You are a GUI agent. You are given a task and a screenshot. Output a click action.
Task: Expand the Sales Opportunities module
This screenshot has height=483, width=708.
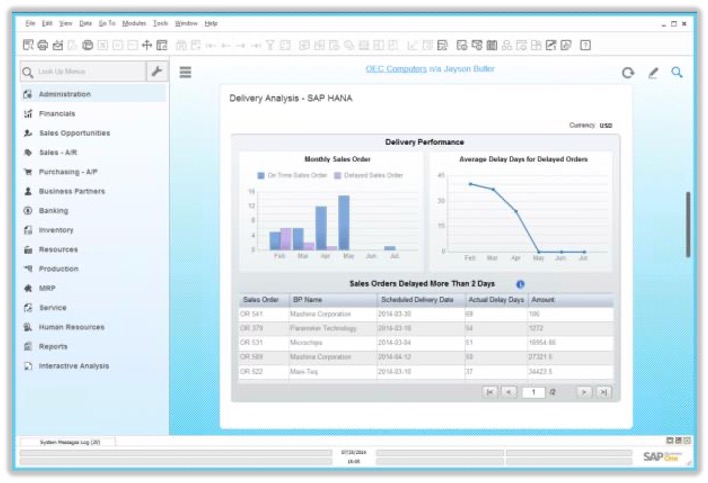tap(75, 133)
